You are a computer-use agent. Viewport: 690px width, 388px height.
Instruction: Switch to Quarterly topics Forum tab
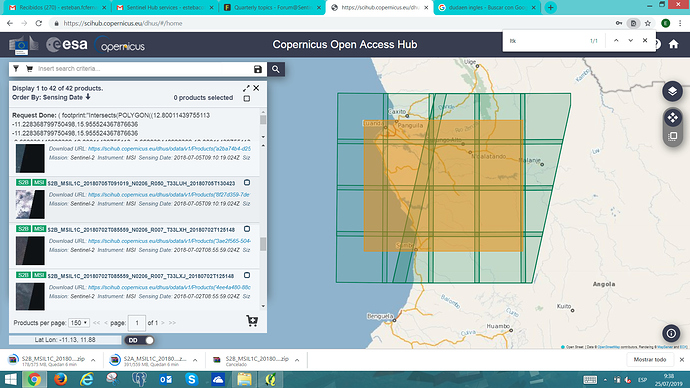[x=271, y=7]
